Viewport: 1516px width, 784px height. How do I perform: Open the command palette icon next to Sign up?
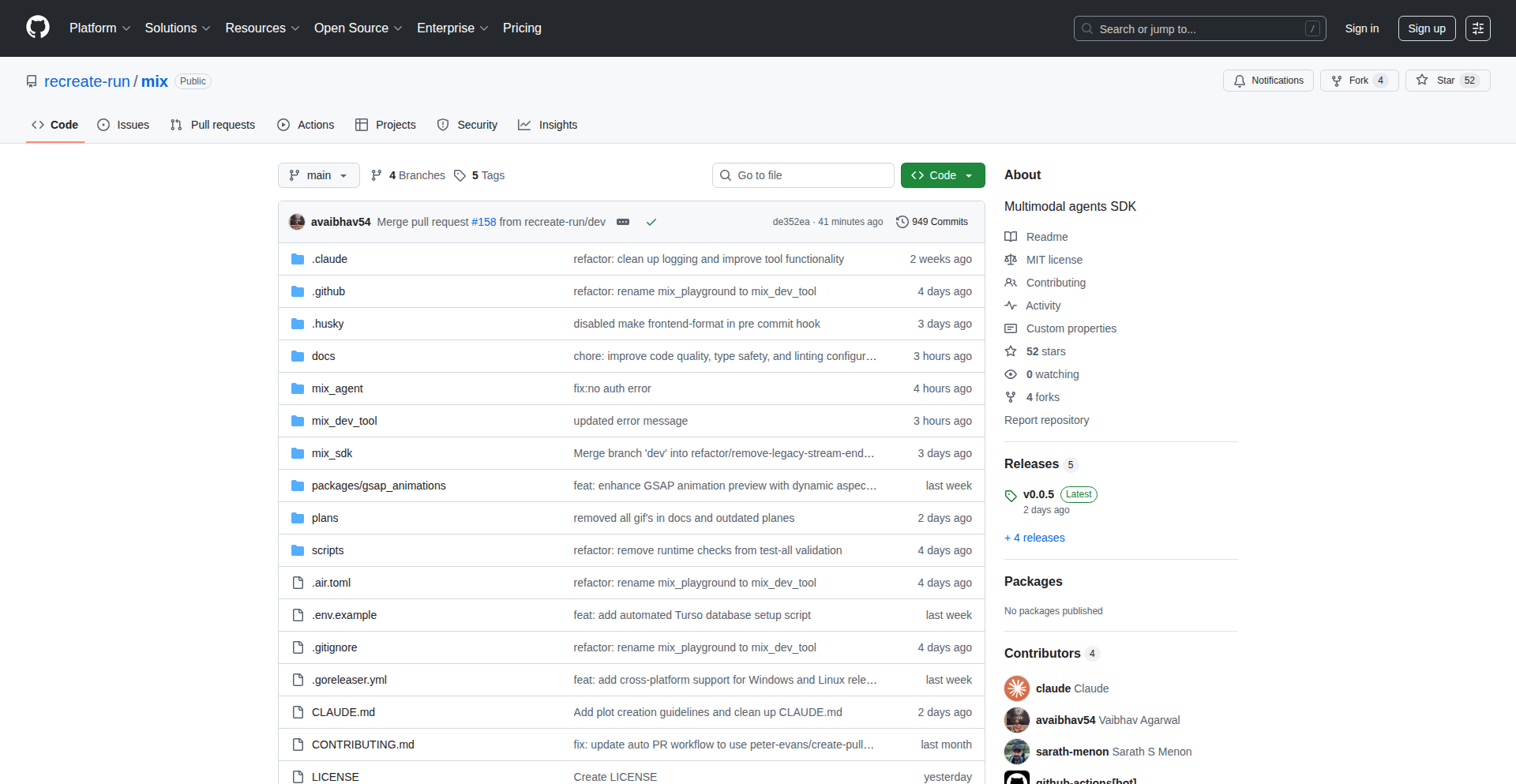pos(1478,28)
